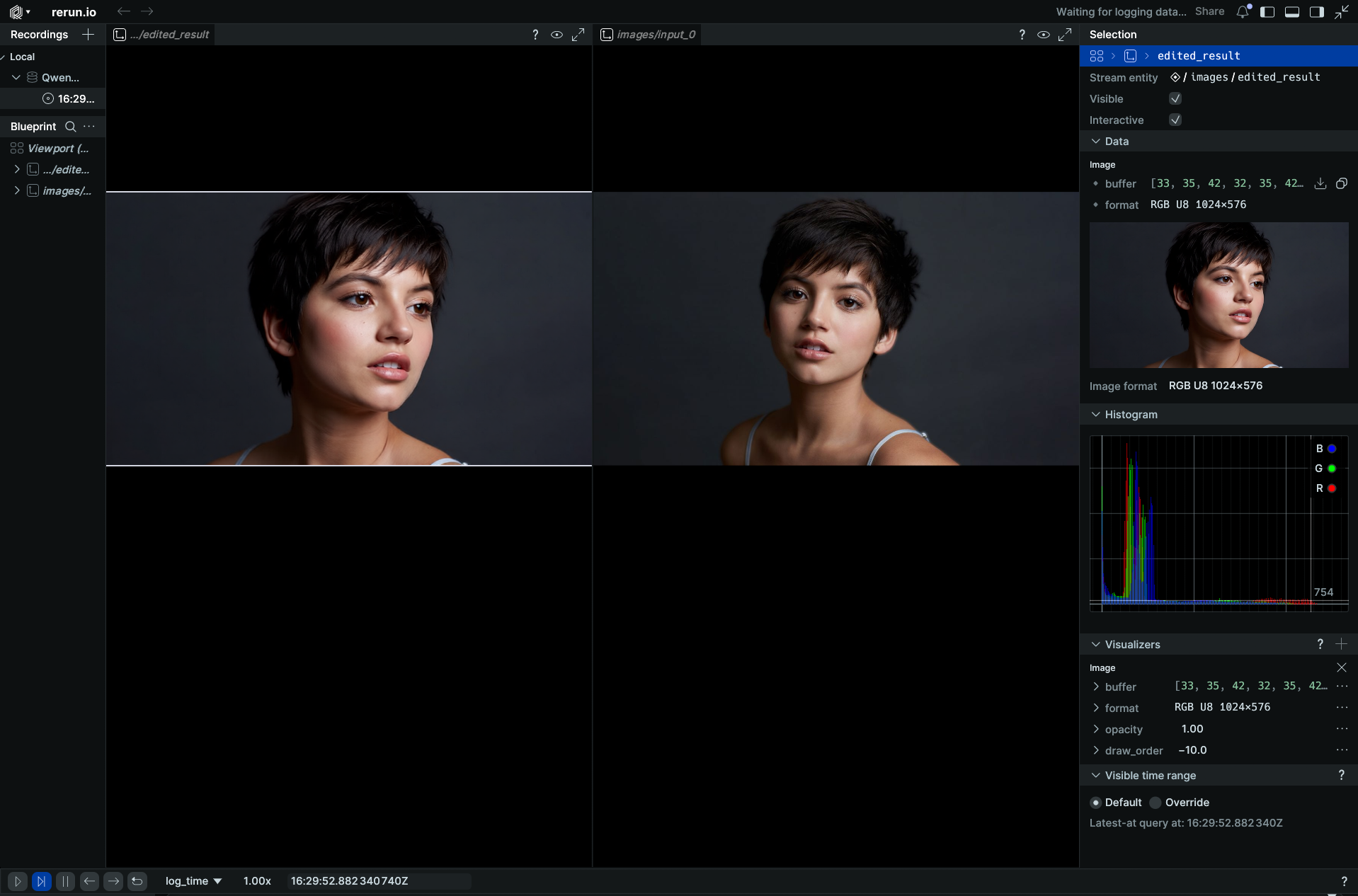Select the edited_result view tab
Viewport: 1358px width, 896px height.
pyautogui.click(x=163, y=35)
